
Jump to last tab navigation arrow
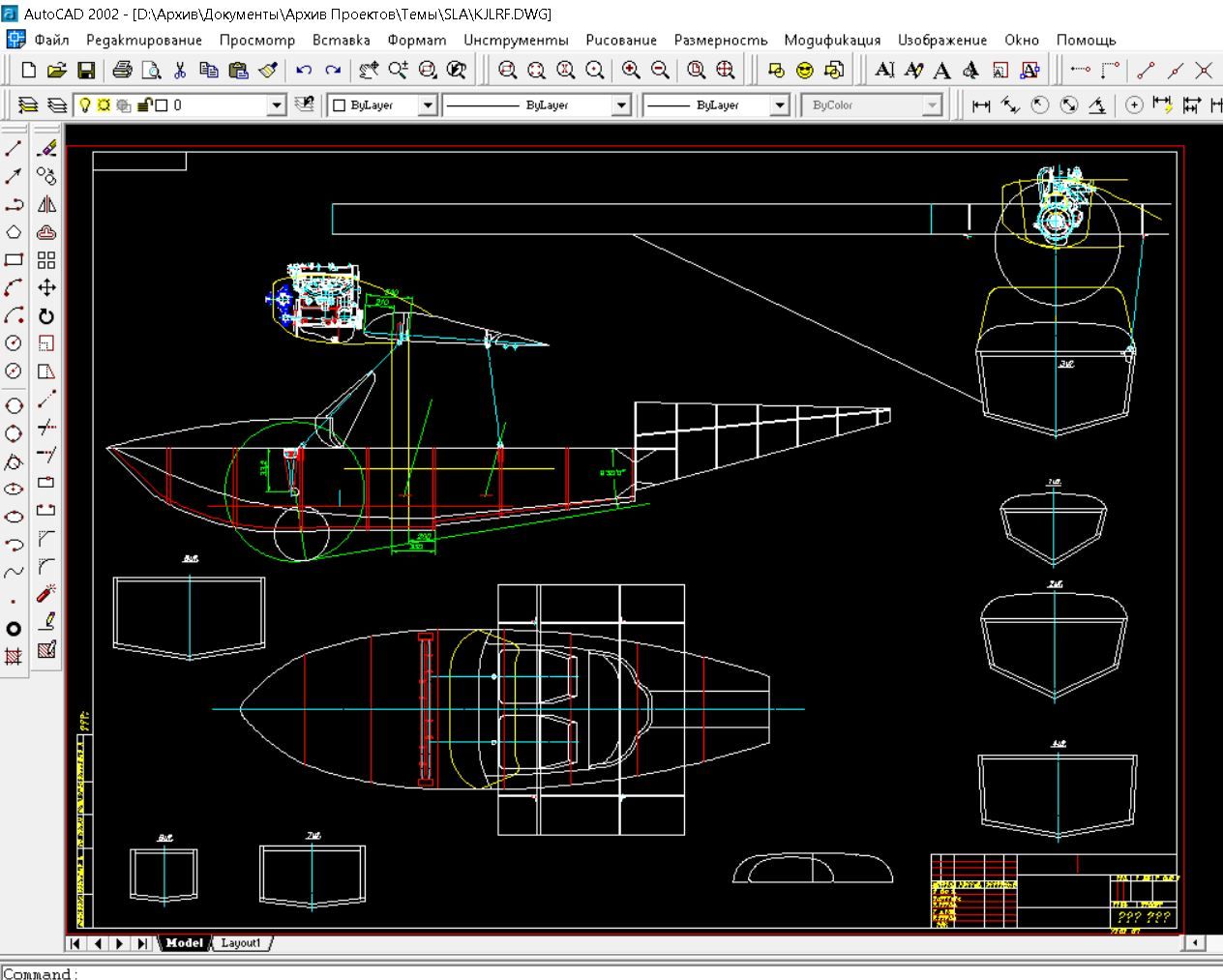142,942
